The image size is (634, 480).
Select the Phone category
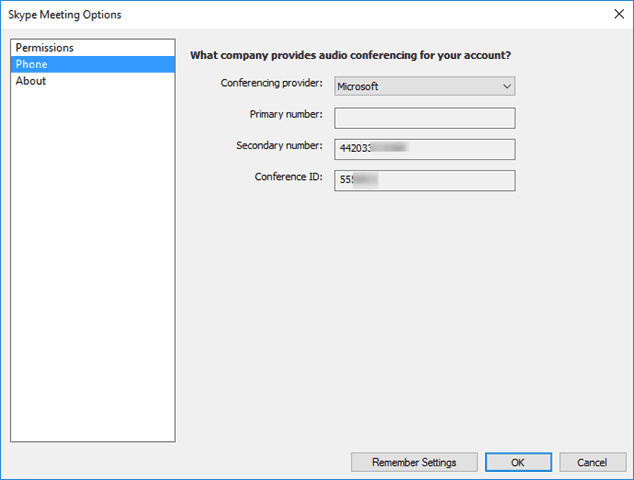tap(93, 64)
